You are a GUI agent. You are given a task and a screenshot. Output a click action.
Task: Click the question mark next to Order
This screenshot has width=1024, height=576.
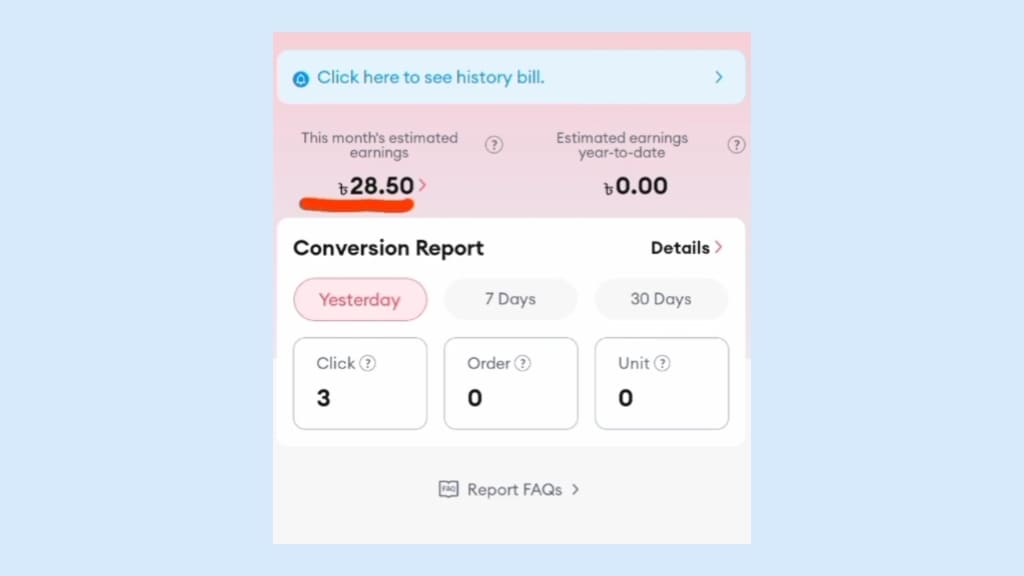[522, 364]
